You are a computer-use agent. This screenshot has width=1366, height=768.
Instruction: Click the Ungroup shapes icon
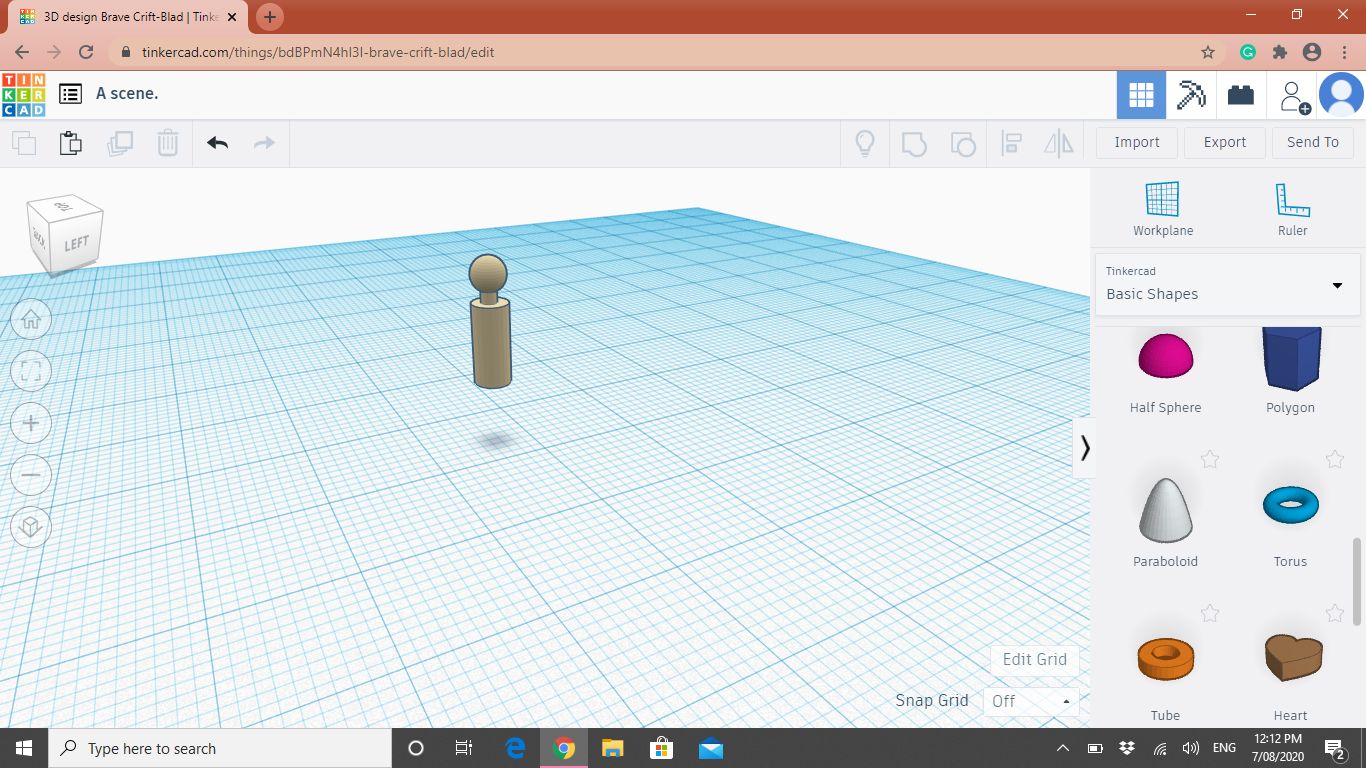[962, 143]
